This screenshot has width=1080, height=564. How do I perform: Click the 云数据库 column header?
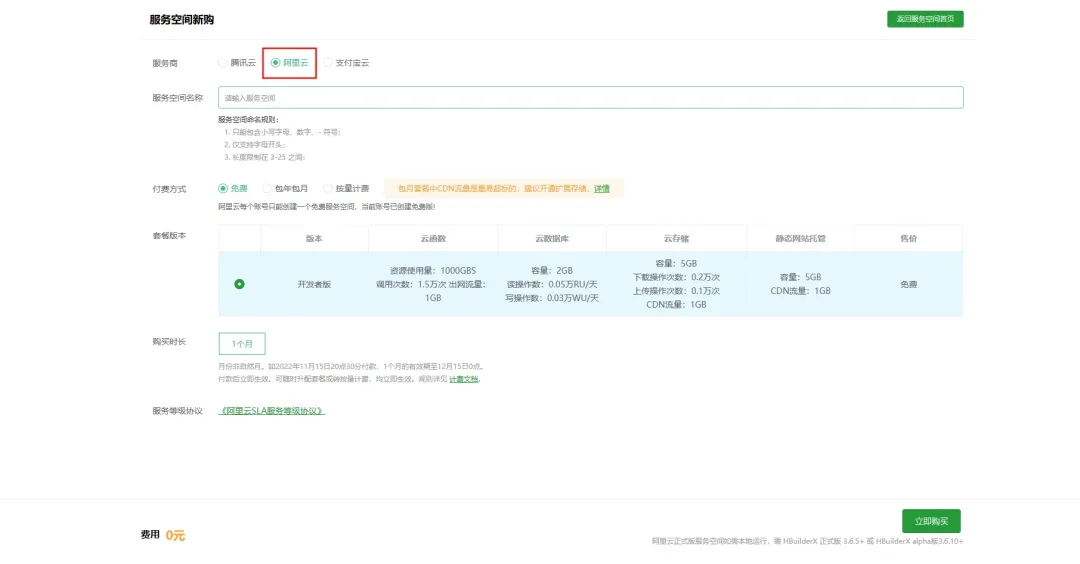[552, 238]
